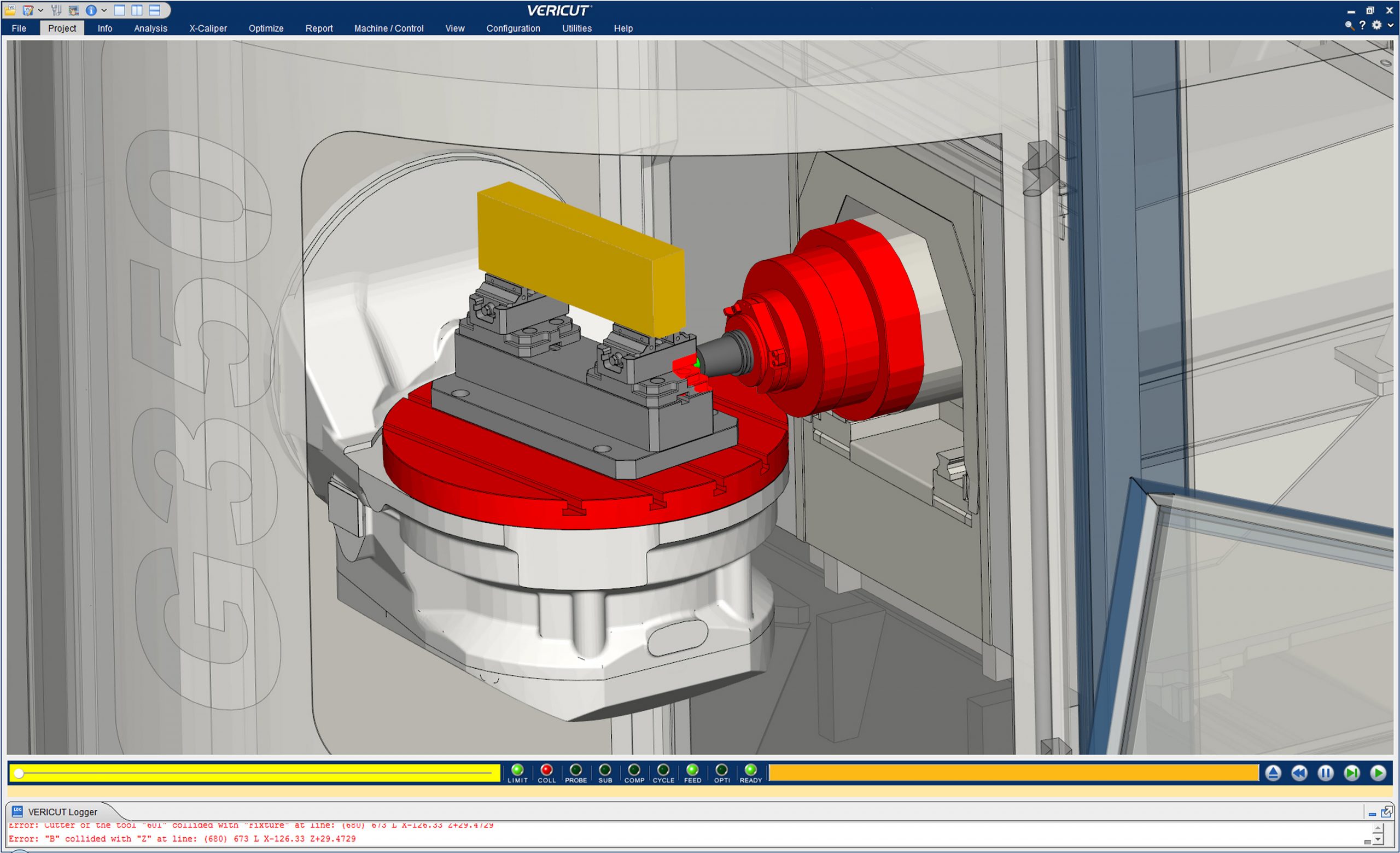The width and height of the screenshot is (1400, 853).
Task: Click the blue info icon
Action: [90, 10]
